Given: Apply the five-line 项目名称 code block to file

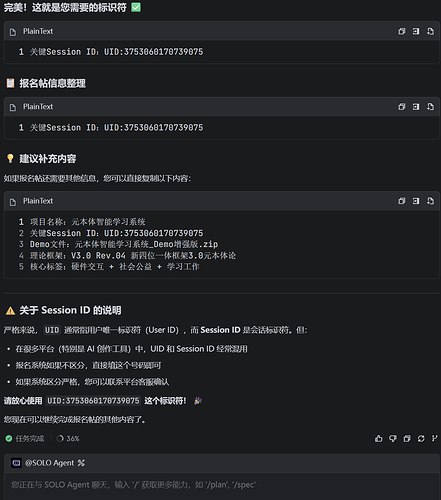Looking at the screenshot, I should pyautogui.click(x=430, y=201).
